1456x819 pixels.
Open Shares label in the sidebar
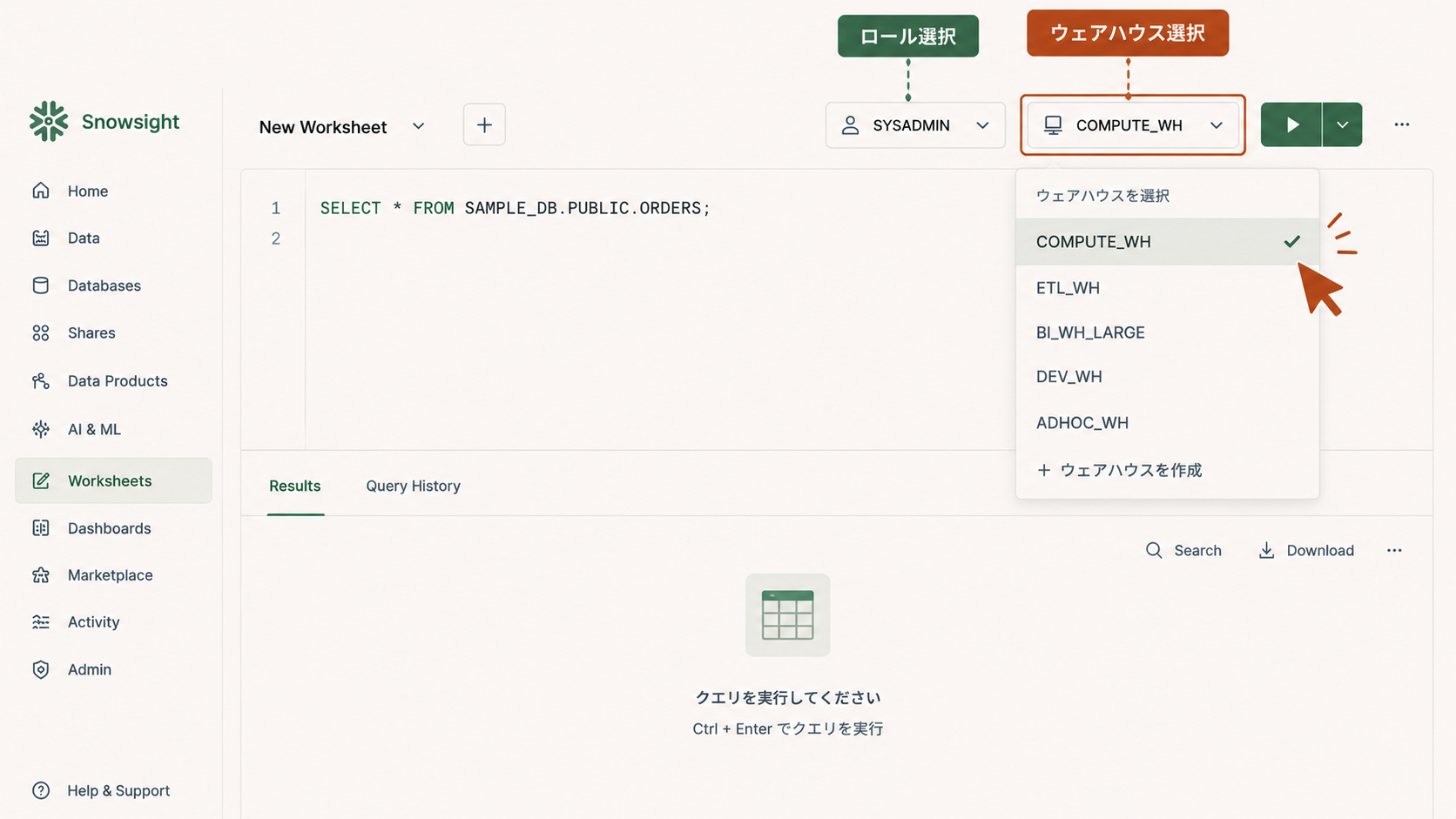91,332
